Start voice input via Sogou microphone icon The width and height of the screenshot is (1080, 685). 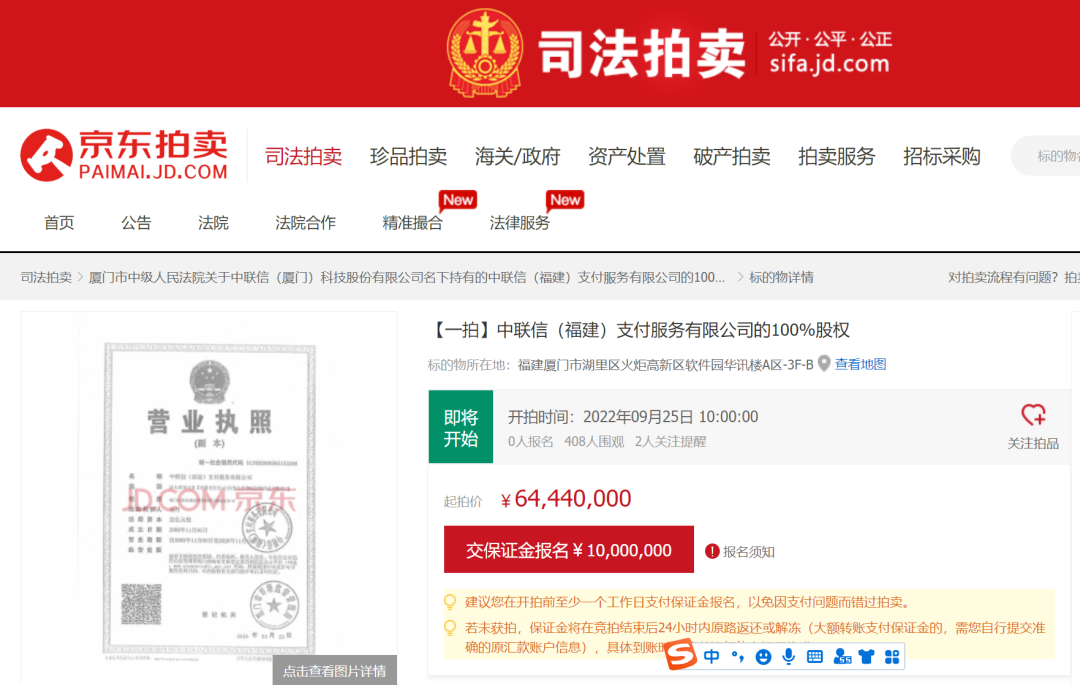[787, 657]
